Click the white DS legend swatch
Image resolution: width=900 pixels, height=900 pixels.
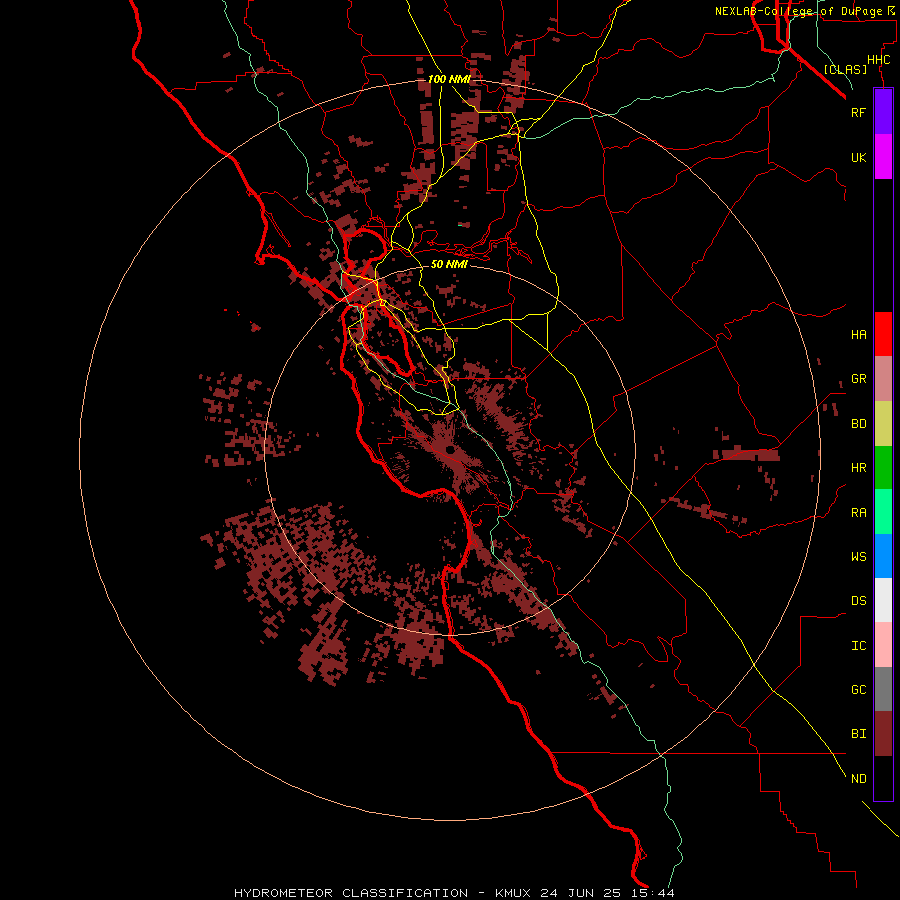pyautogui.click(x=883, y=600)
